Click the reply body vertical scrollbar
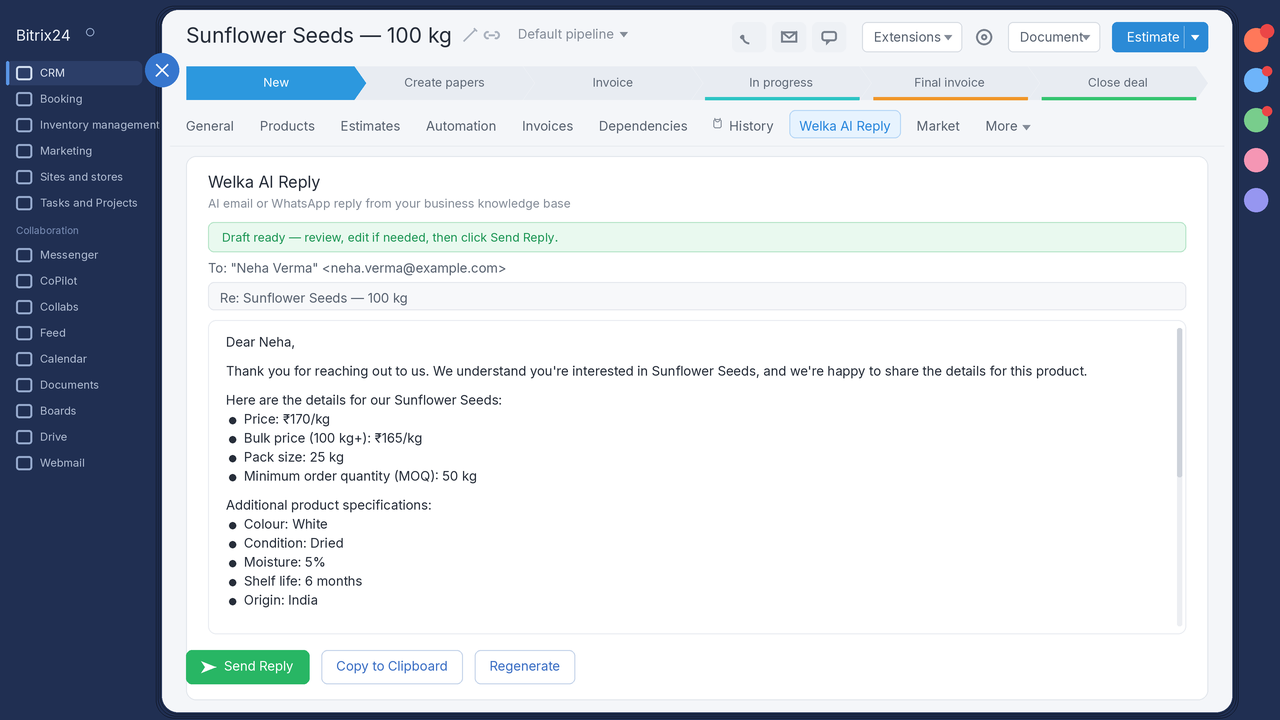 point(1180,402)
